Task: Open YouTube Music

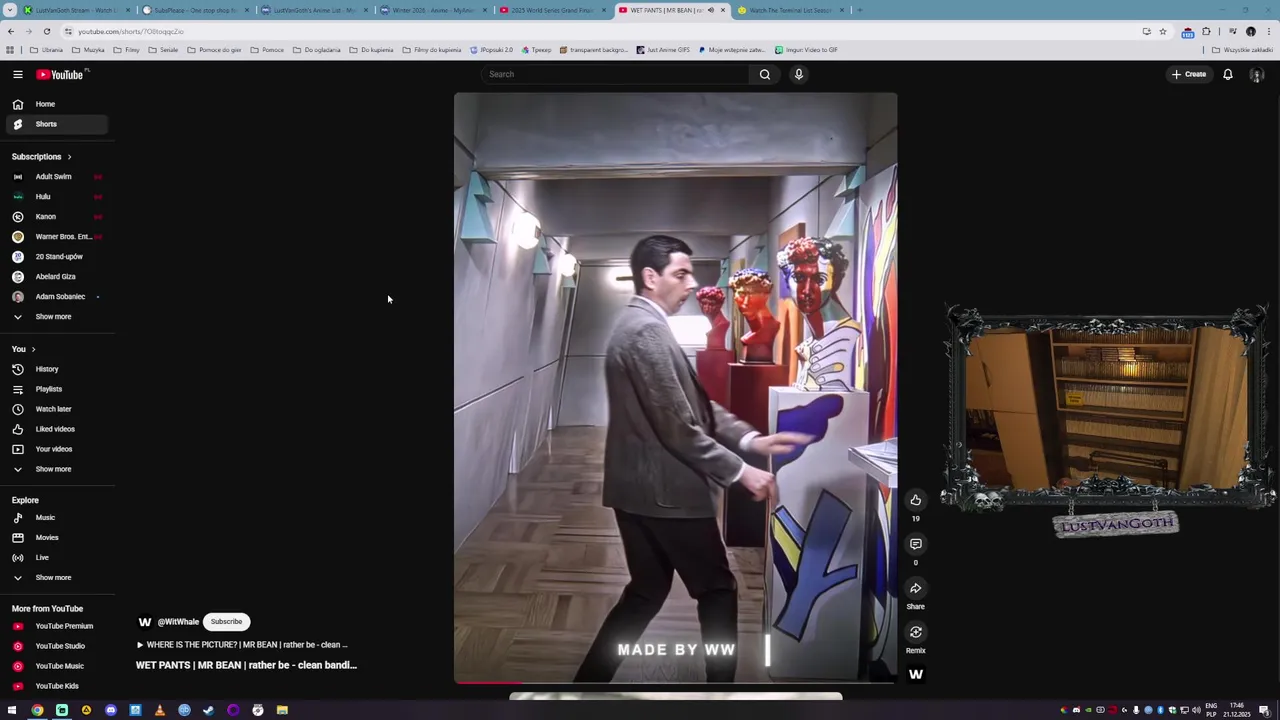Action: point(57,666)
